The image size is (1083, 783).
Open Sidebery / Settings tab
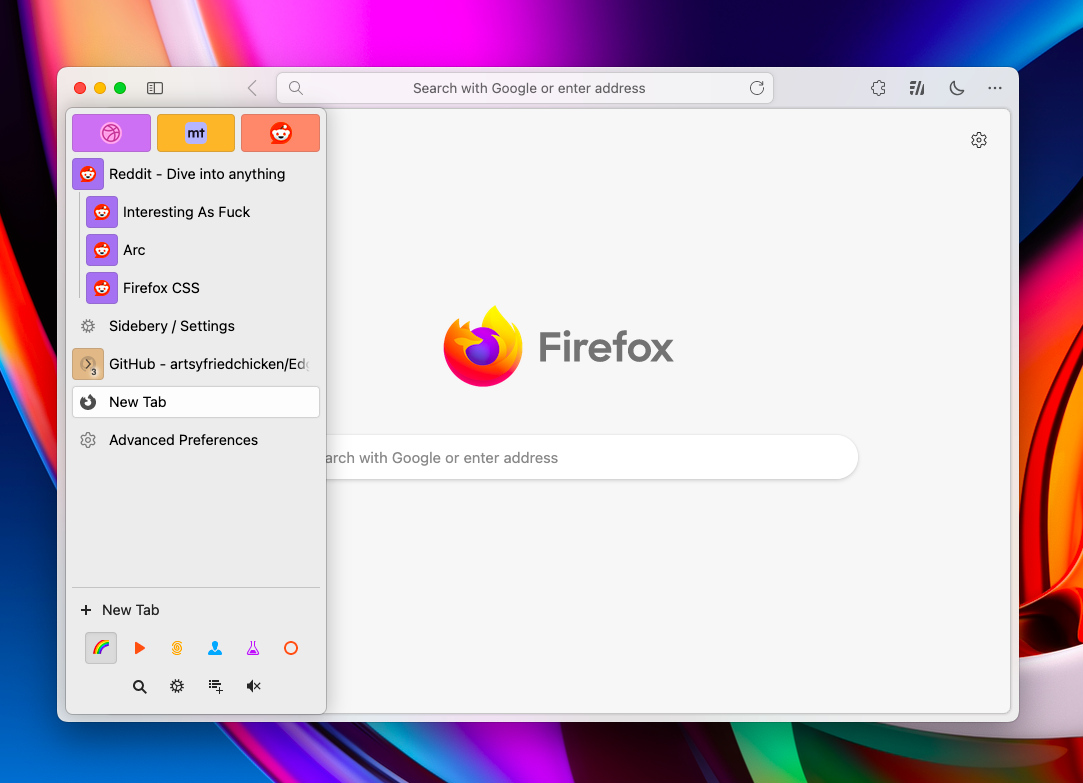[x=196, y=326]
